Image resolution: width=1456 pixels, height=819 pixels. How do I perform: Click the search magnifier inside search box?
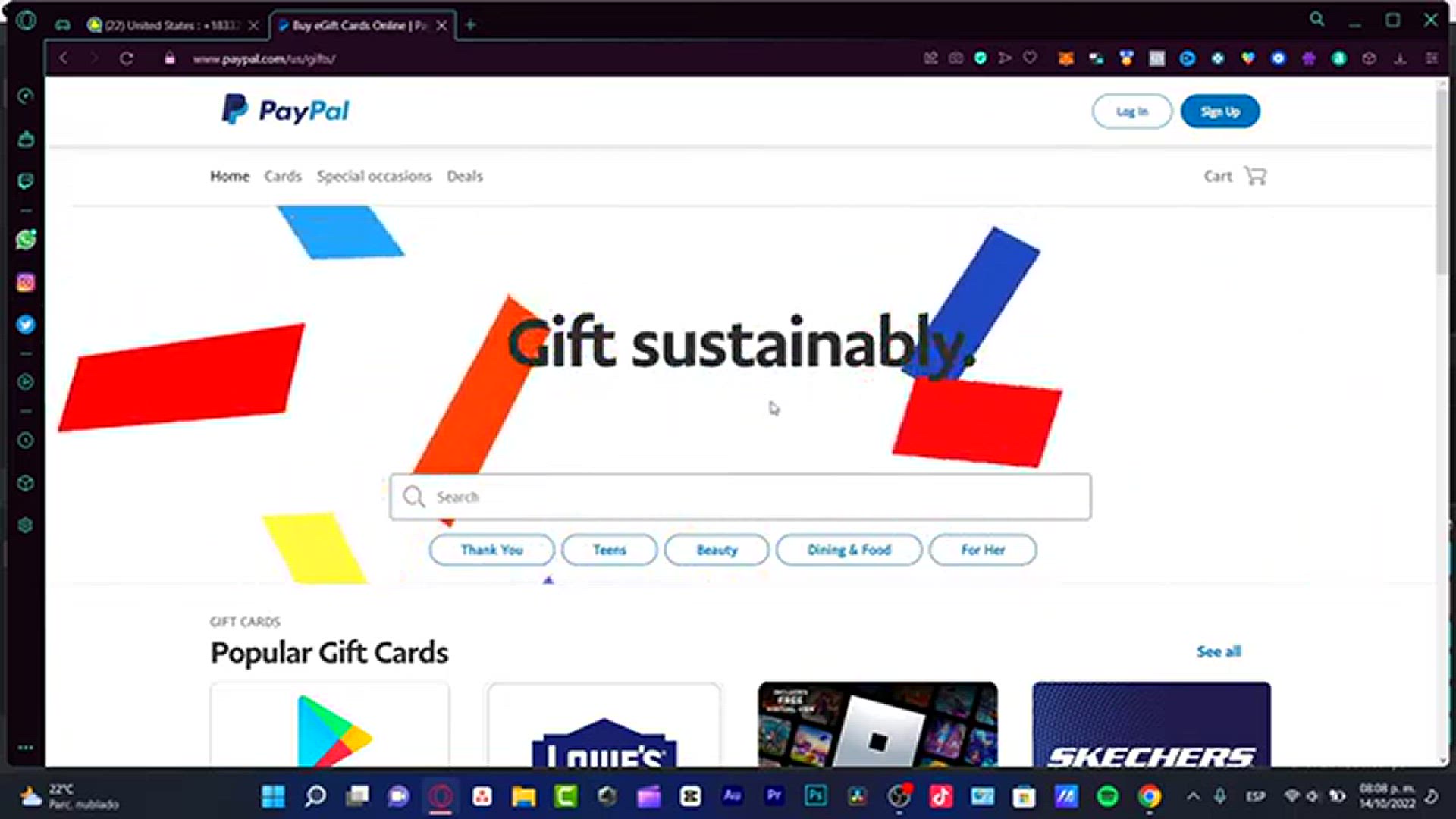click(414, 497)
